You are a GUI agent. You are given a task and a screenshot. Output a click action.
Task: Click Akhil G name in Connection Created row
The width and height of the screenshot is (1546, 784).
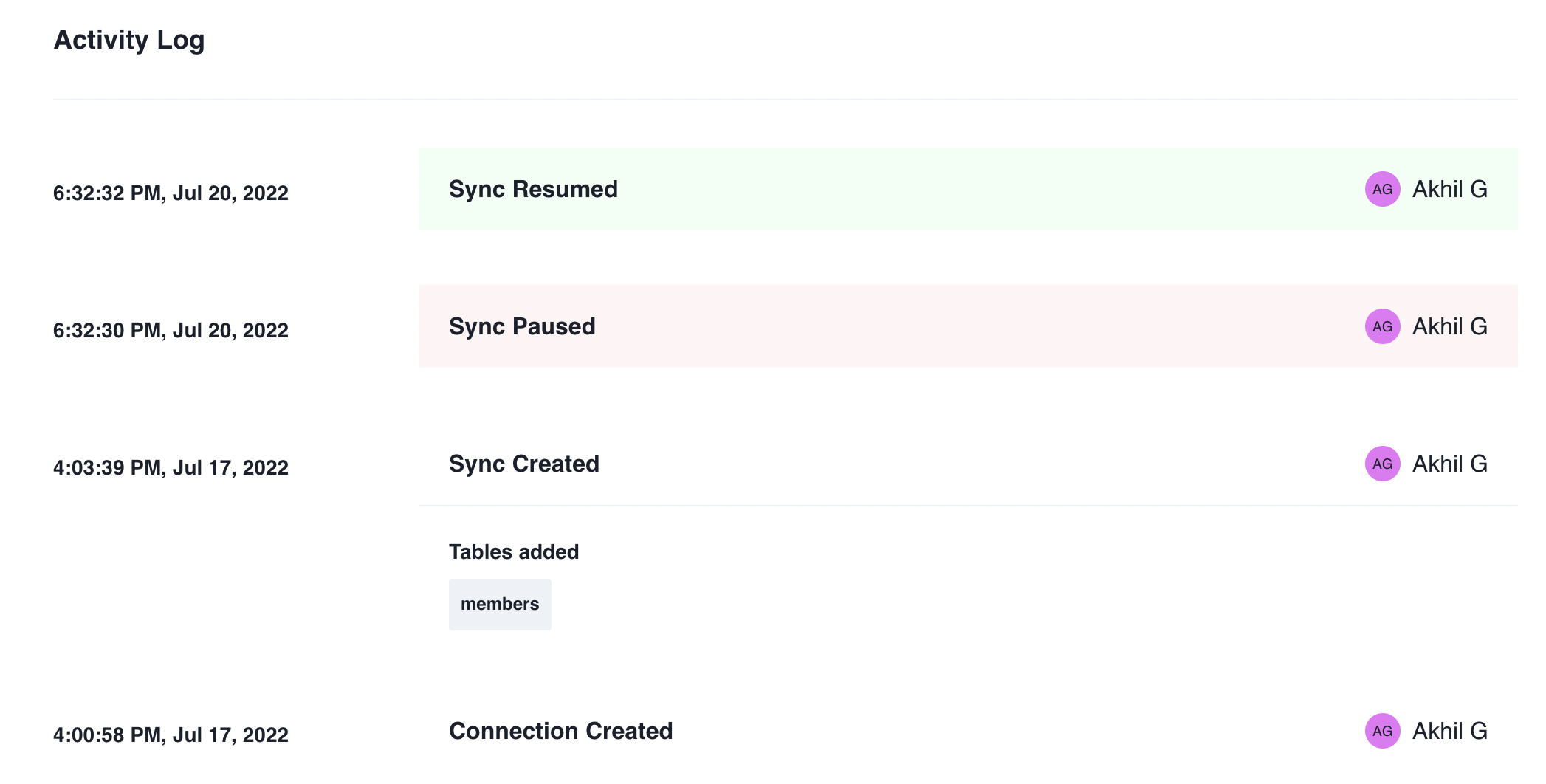pyautogui.click(x=1449, y=731)
